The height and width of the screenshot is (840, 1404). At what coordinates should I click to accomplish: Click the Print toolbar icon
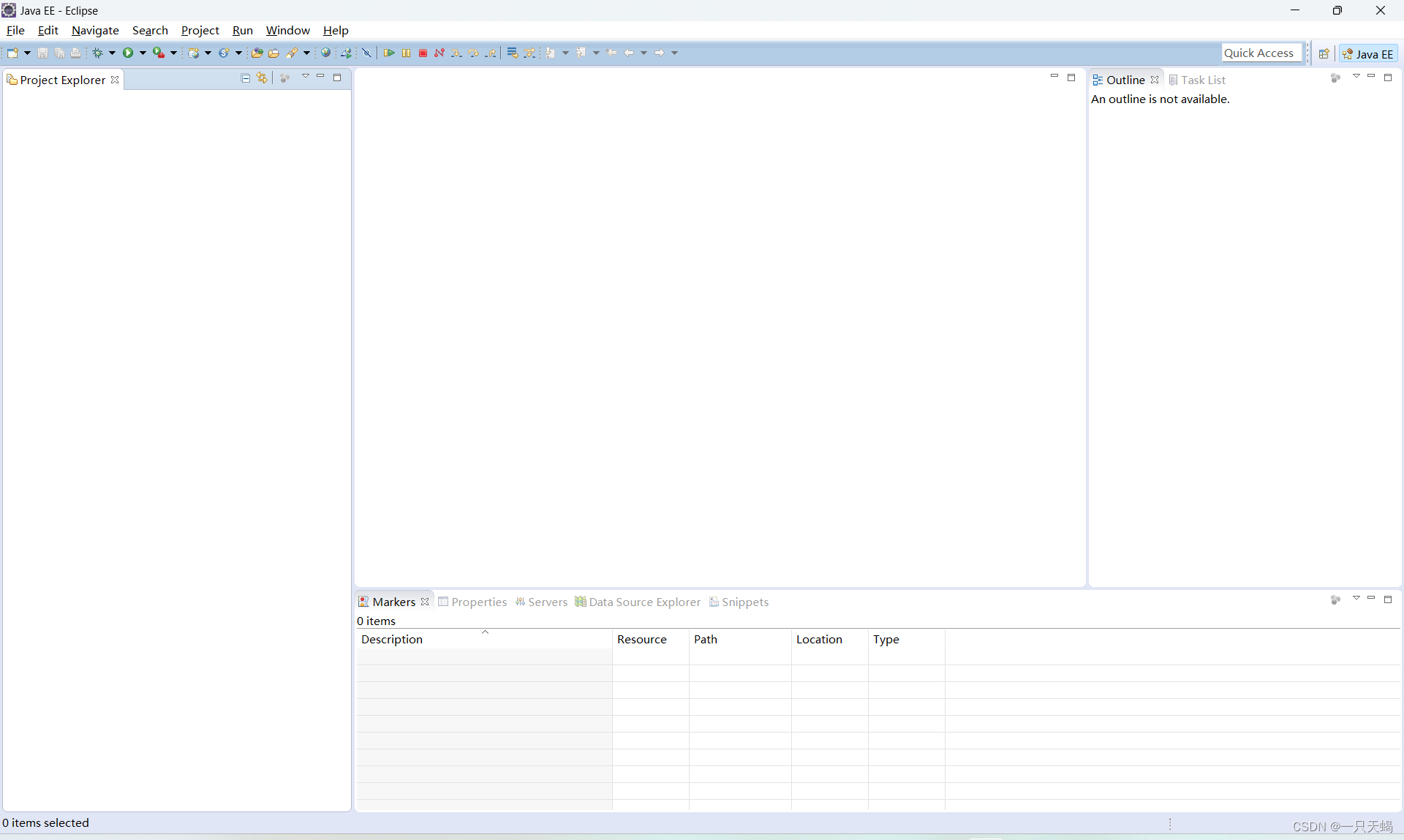click(x=75, y=53)
